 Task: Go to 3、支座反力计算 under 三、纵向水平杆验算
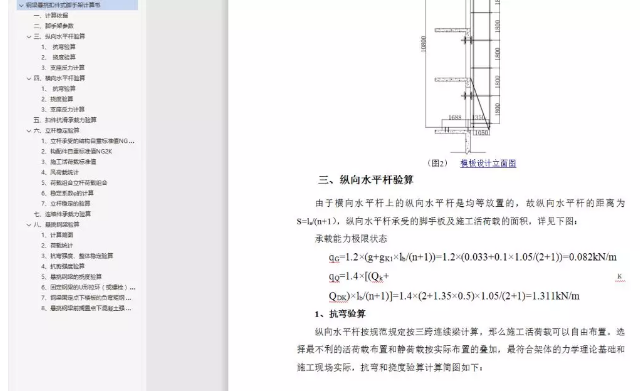63,67
